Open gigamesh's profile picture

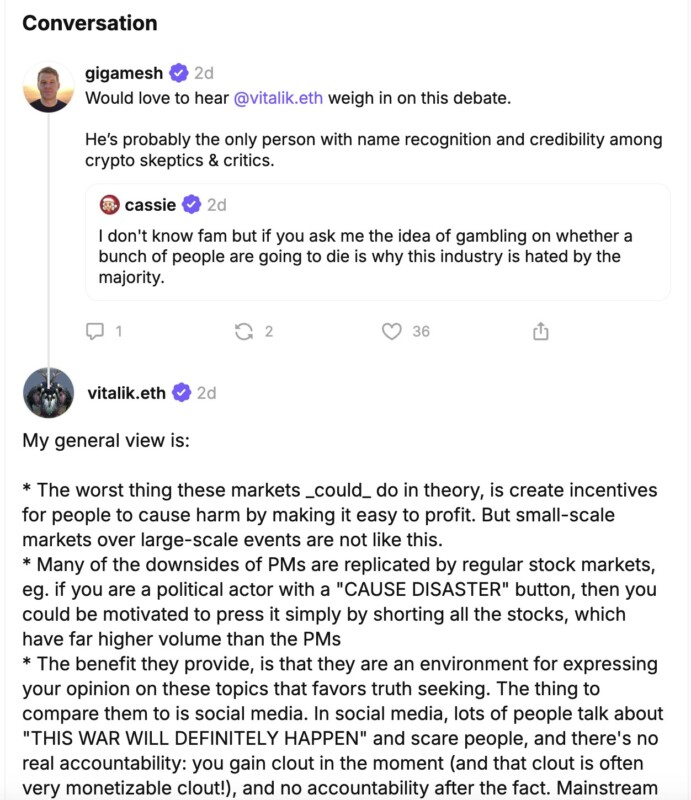48,88
